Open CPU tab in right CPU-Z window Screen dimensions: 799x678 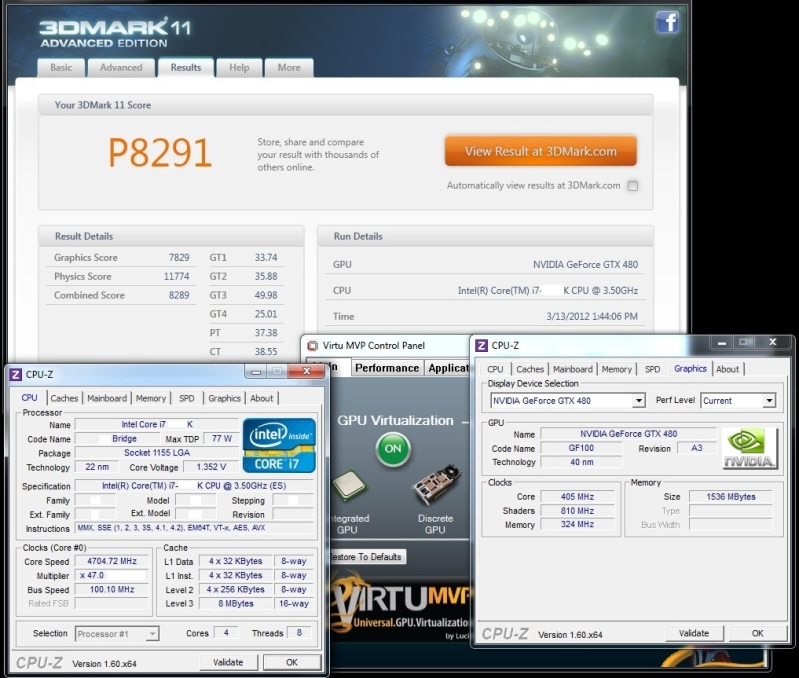pyautogui.click(x=495, y=369)
